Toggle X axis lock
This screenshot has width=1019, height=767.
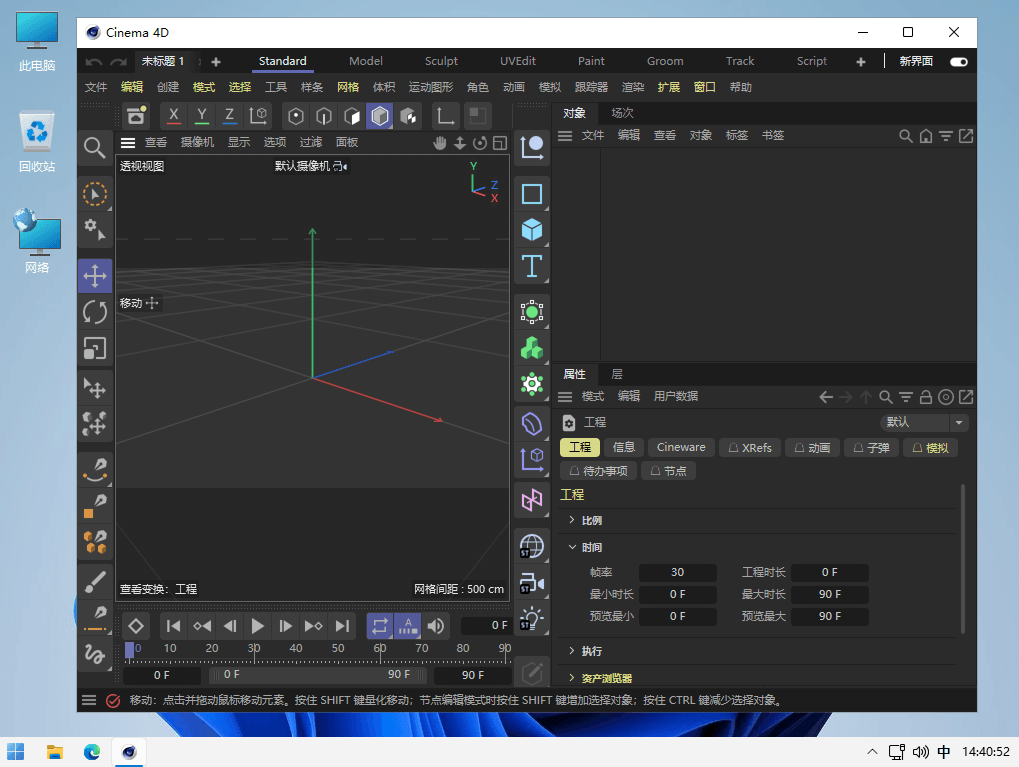[x=174, y=116]
